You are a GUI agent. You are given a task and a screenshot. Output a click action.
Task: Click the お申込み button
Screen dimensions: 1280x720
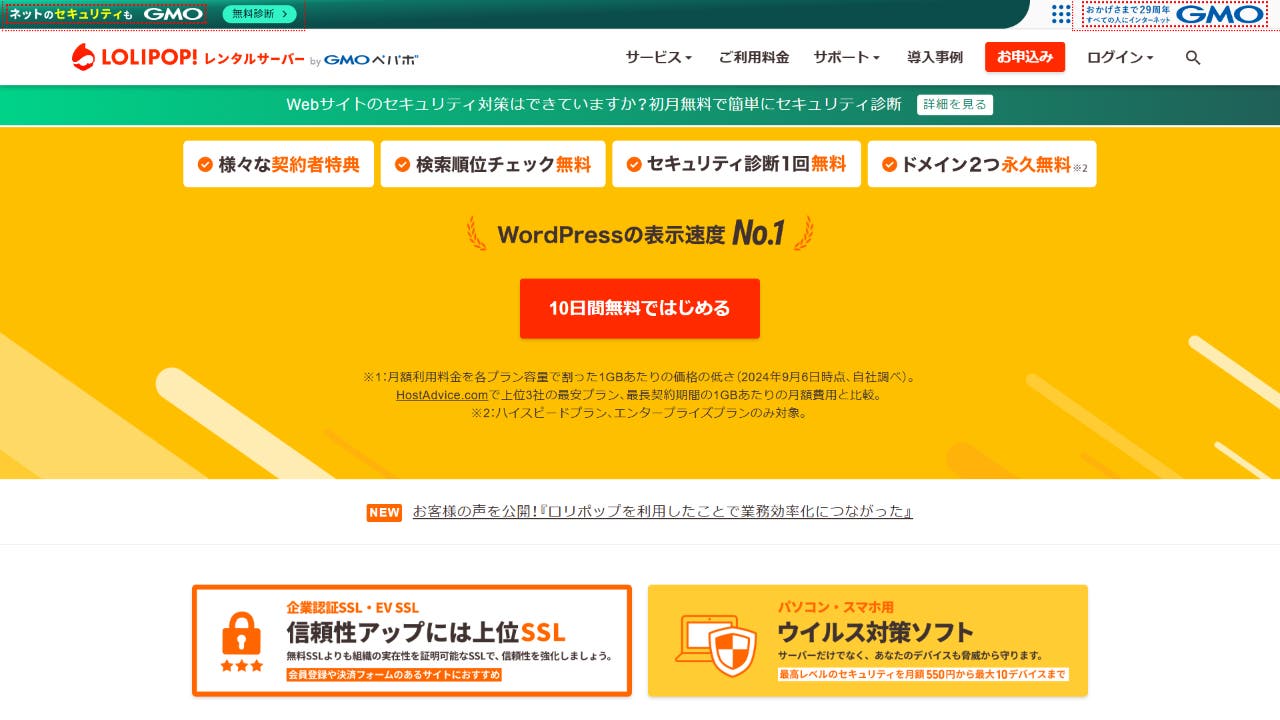click(1025, 57)
